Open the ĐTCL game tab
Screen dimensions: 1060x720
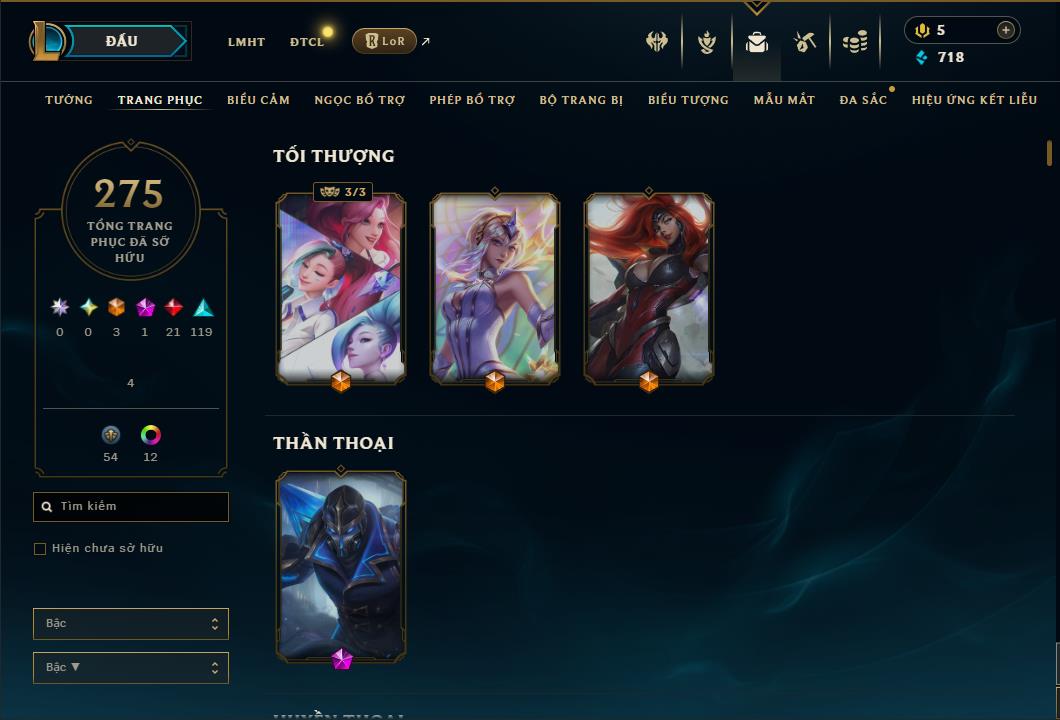(x=307, y=42)
